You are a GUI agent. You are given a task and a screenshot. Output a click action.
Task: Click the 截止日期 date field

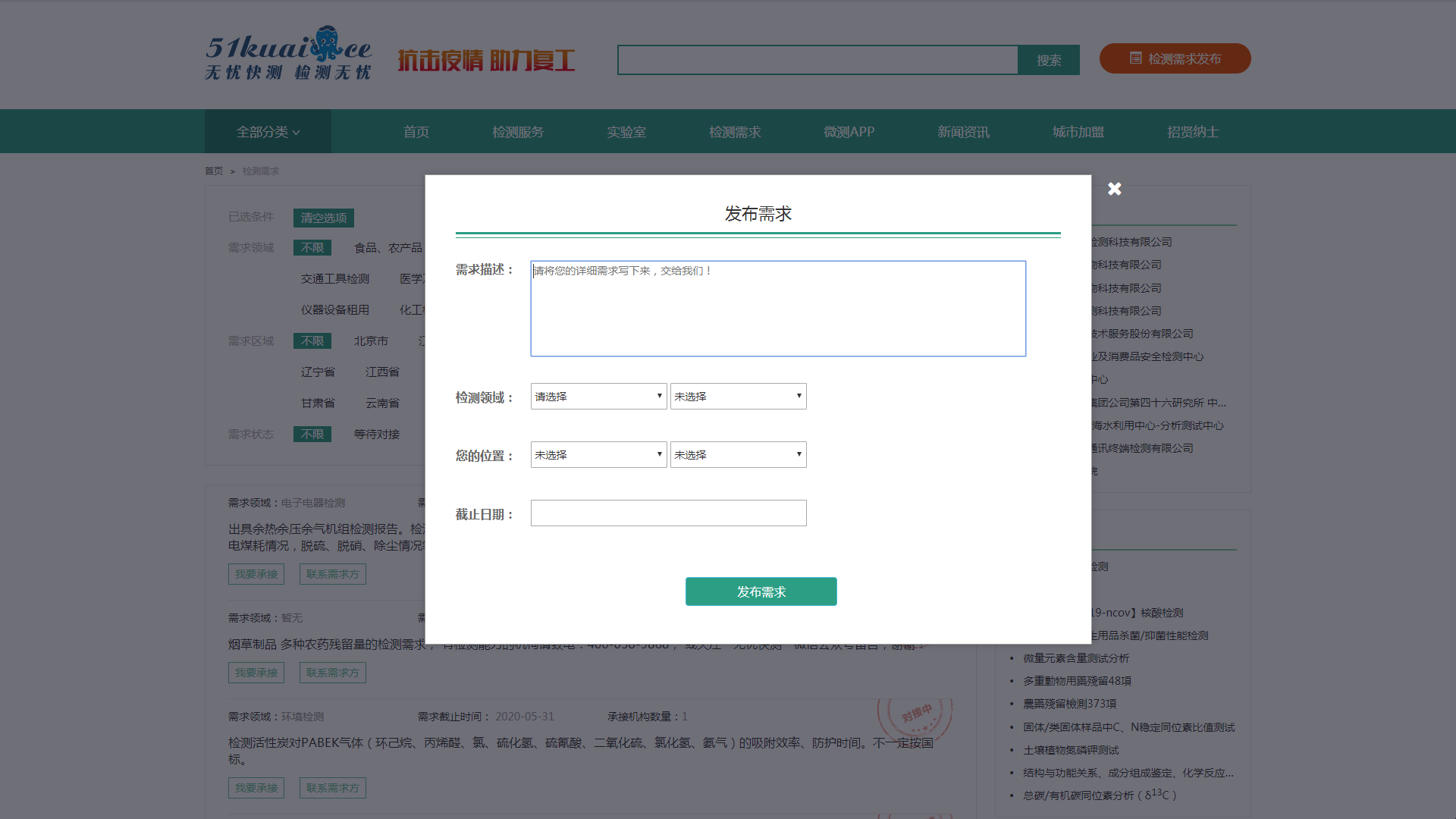[x=668, y=513]
